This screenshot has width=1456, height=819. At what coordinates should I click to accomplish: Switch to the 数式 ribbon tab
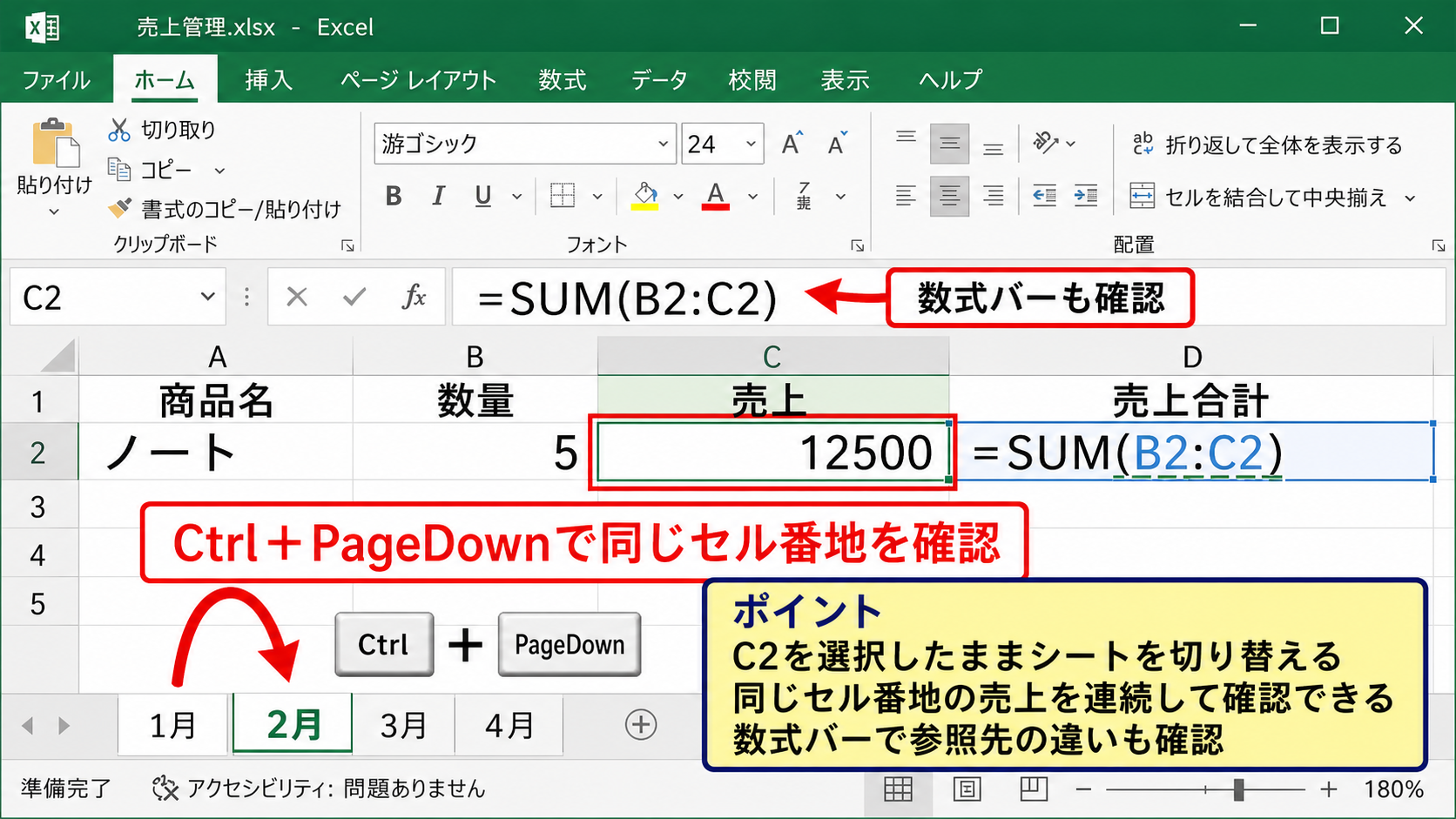click(x=563, y=80)
